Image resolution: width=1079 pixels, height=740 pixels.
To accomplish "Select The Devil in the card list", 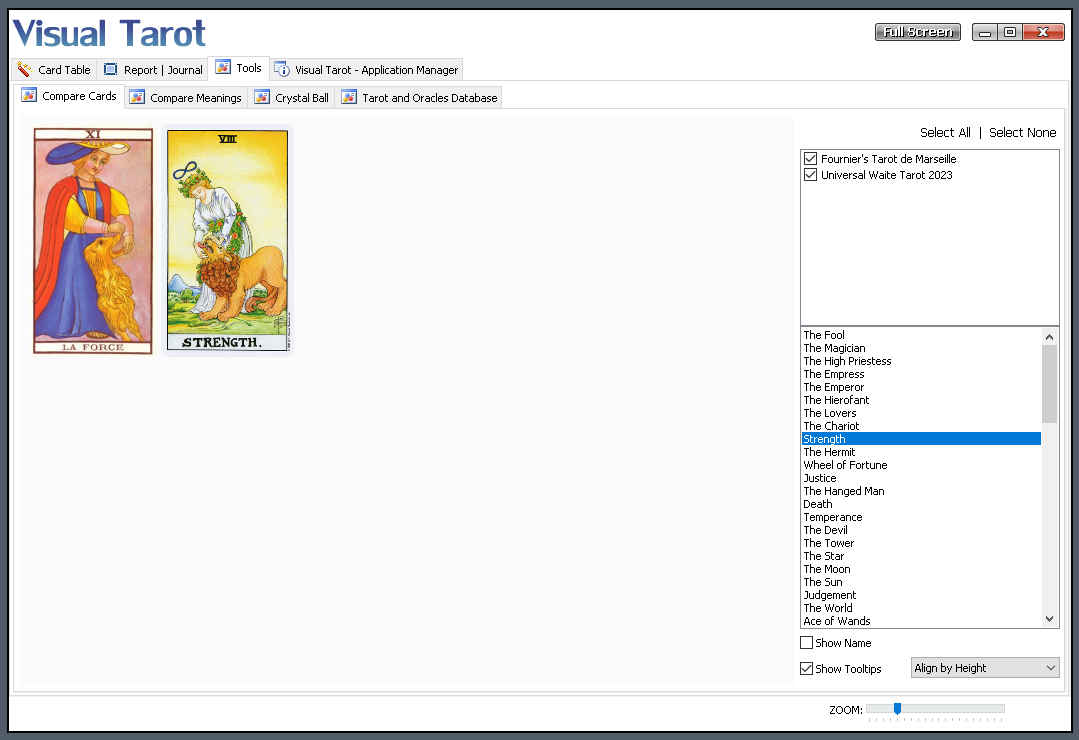I will click(921, 530).
